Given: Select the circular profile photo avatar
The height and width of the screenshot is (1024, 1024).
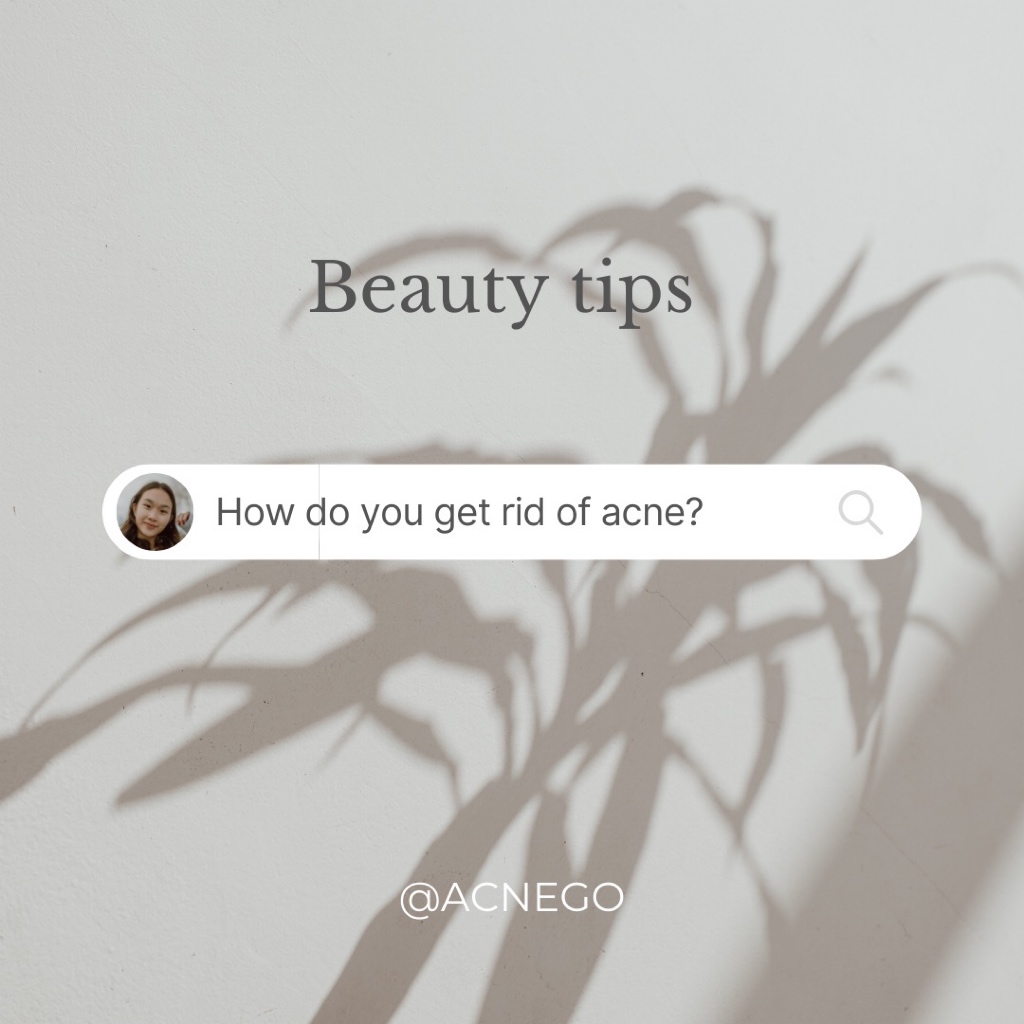Looking at the screenshot, I should (x=155, y=512).
